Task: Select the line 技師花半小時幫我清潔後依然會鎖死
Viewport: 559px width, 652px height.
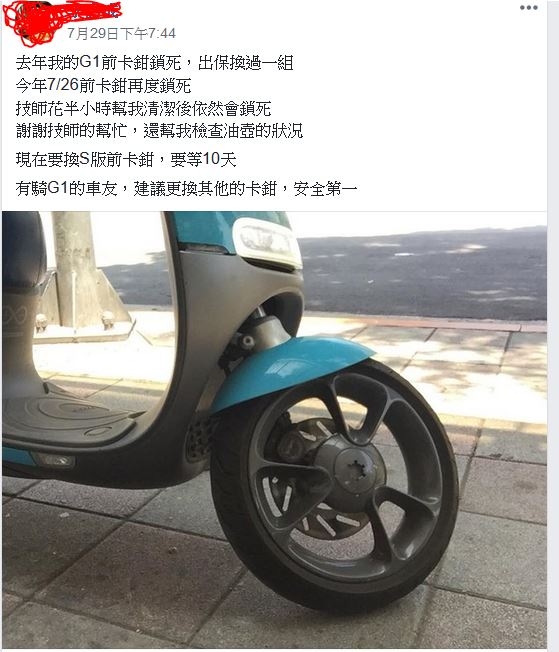Action: point(143,109)
